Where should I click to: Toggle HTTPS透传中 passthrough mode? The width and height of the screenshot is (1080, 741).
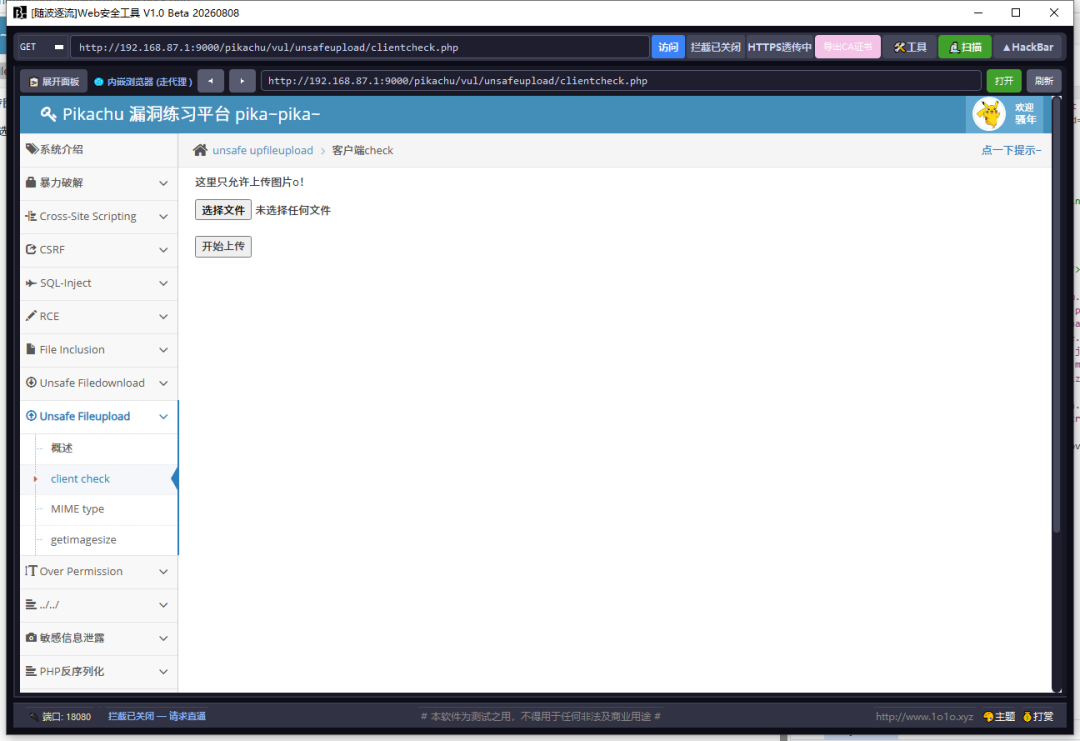[x=779, y=47]
